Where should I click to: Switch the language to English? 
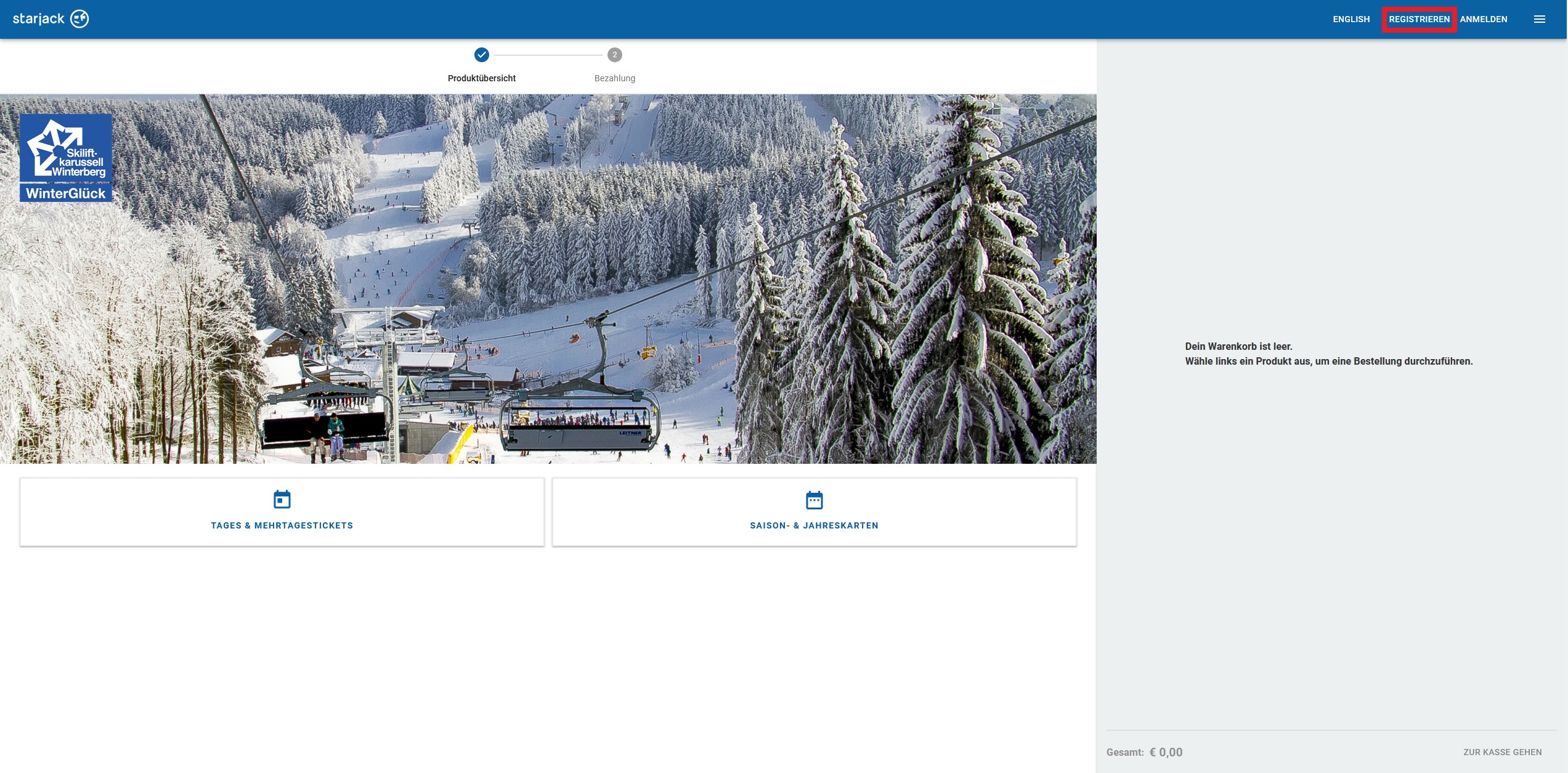pos(1351,19)
